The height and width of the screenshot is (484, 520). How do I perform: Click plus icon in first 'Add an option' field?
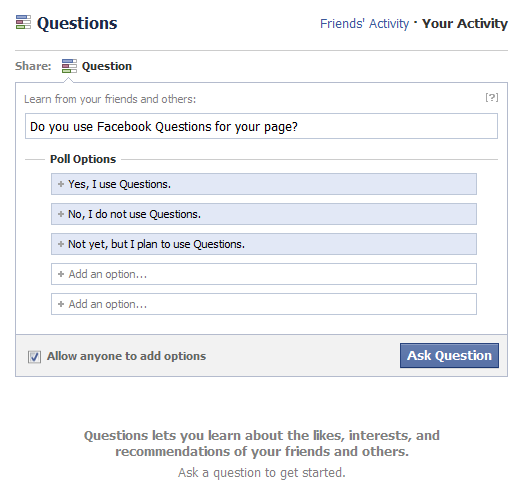61,274
